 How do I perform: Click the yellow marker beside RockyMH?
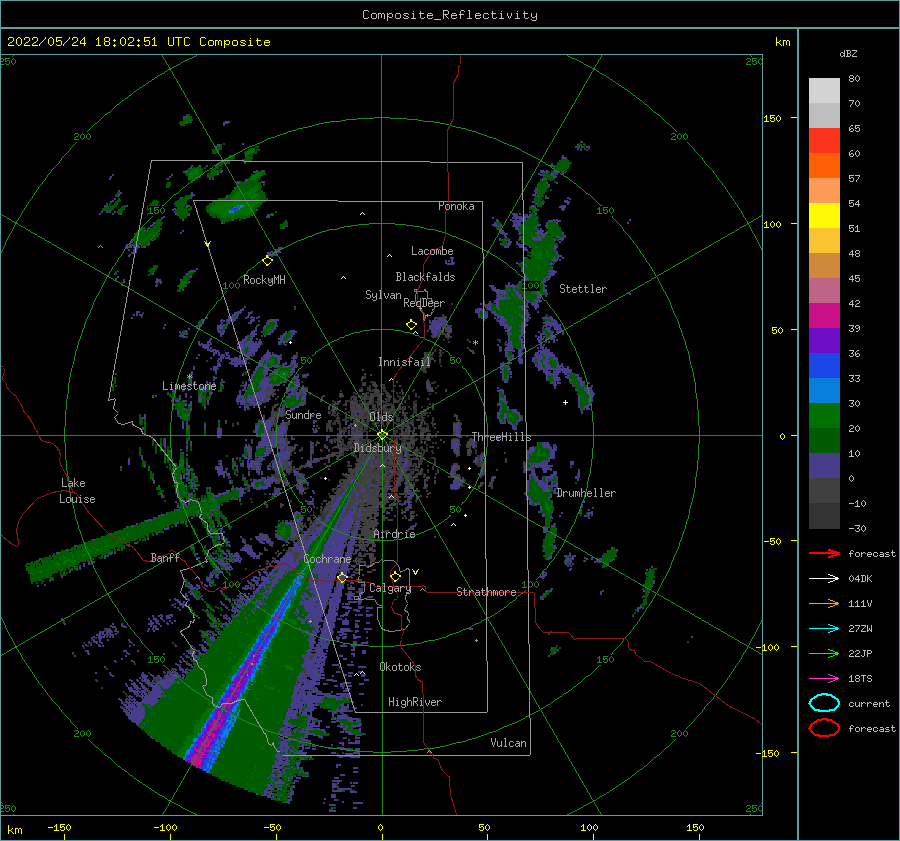point(267,261)
